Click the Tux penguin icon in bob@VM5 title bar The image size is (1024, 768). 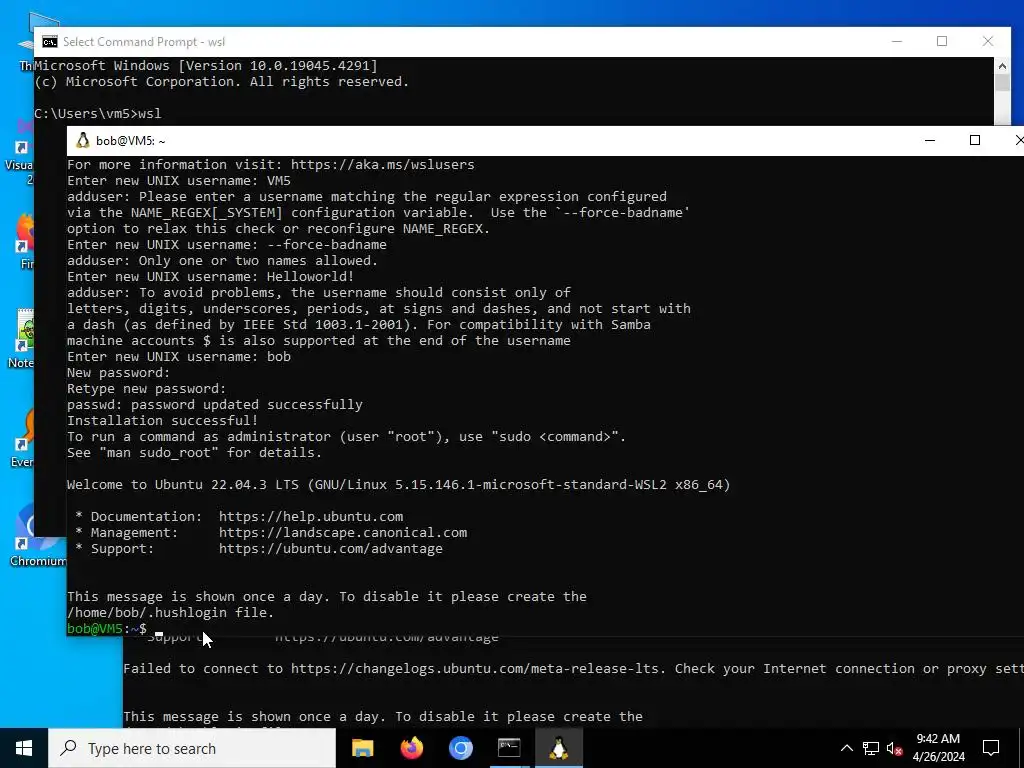pyautogui.click(x=83, y=140)
